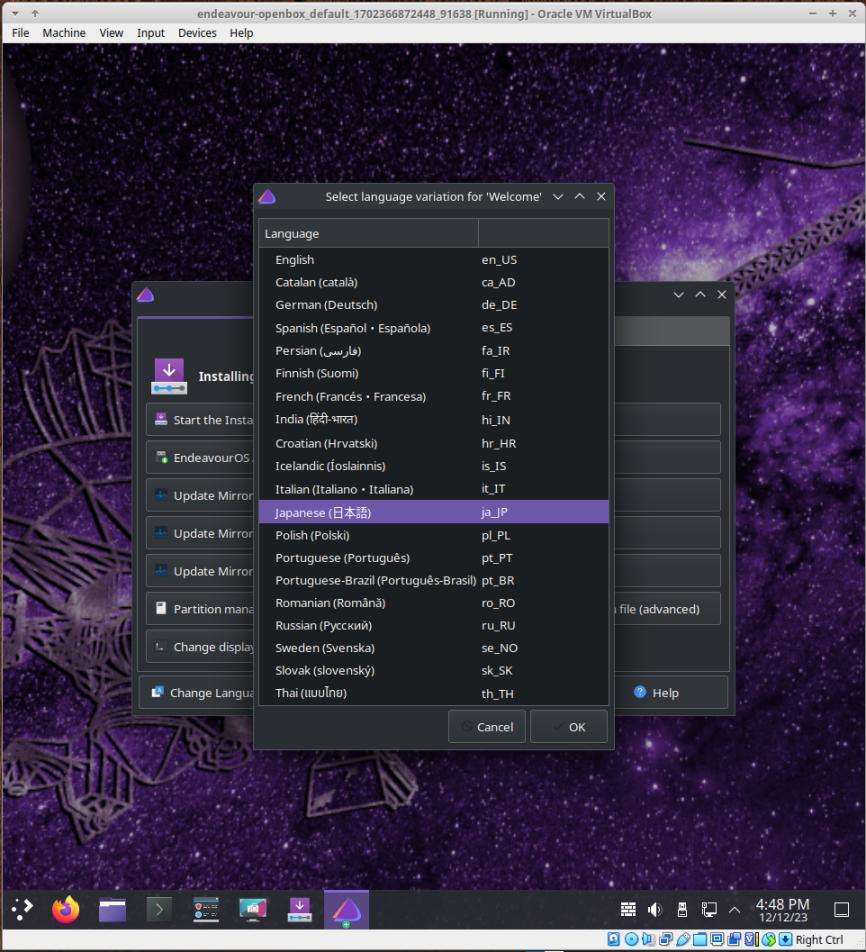Select Thai th_TH language row
Screen dimensions: 866x952
(434, 693)
